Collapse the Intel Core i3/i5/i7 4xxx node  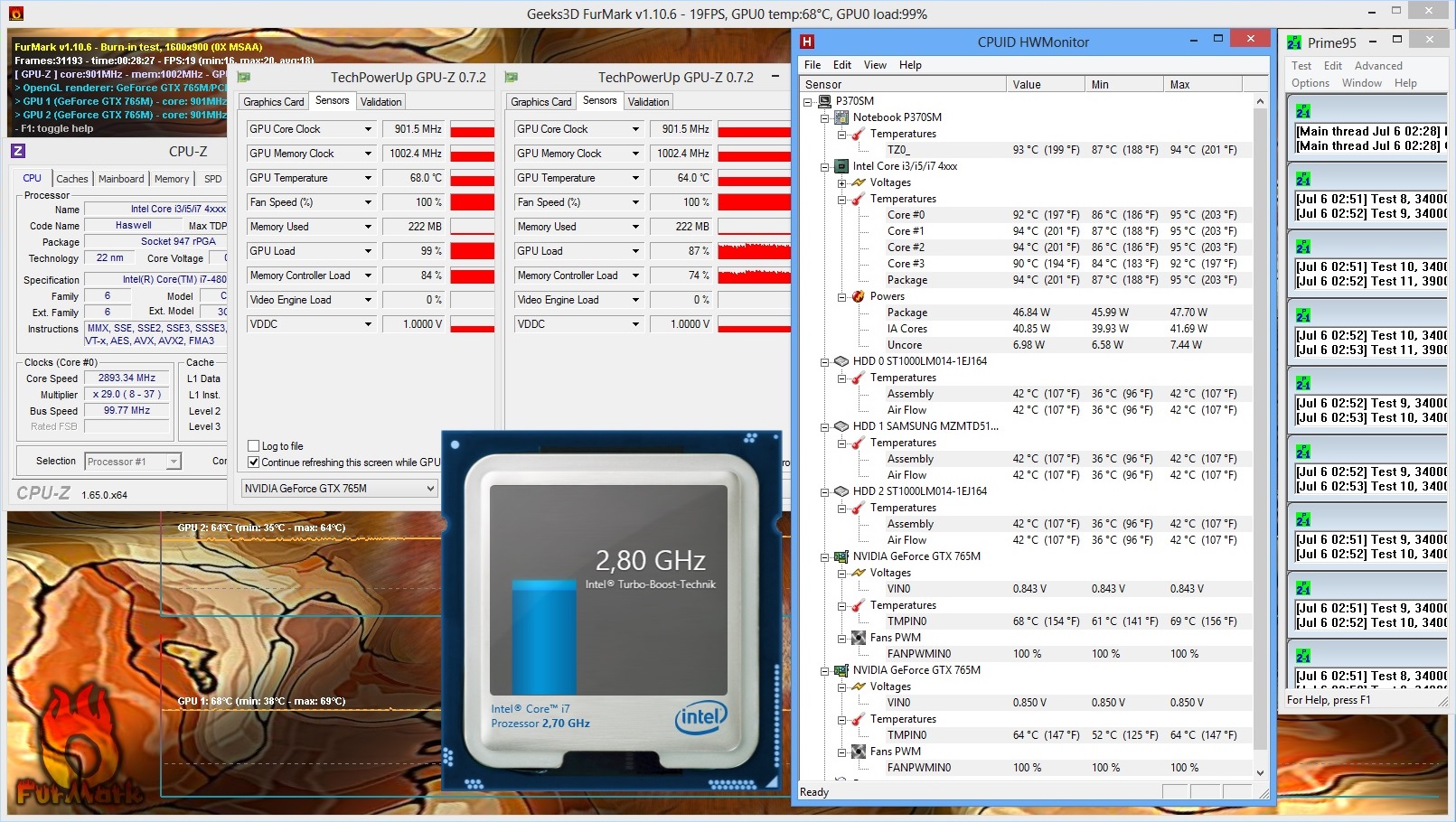[825, 166]
